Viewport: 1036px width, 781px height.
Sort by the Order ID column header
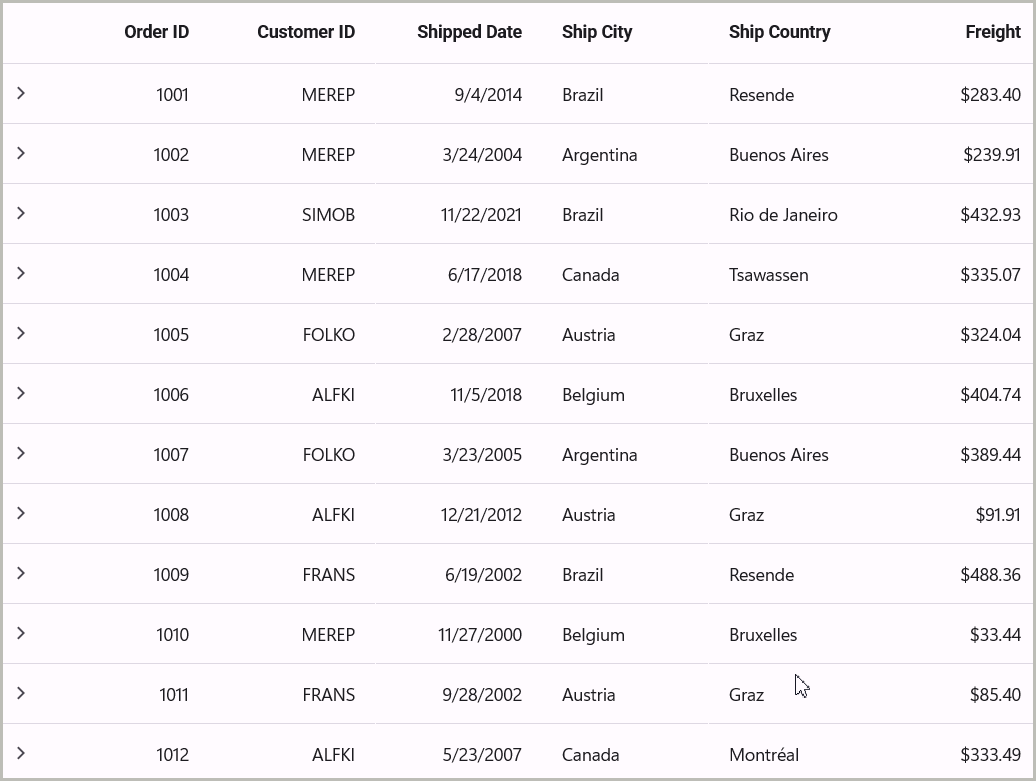pos(156,32)
